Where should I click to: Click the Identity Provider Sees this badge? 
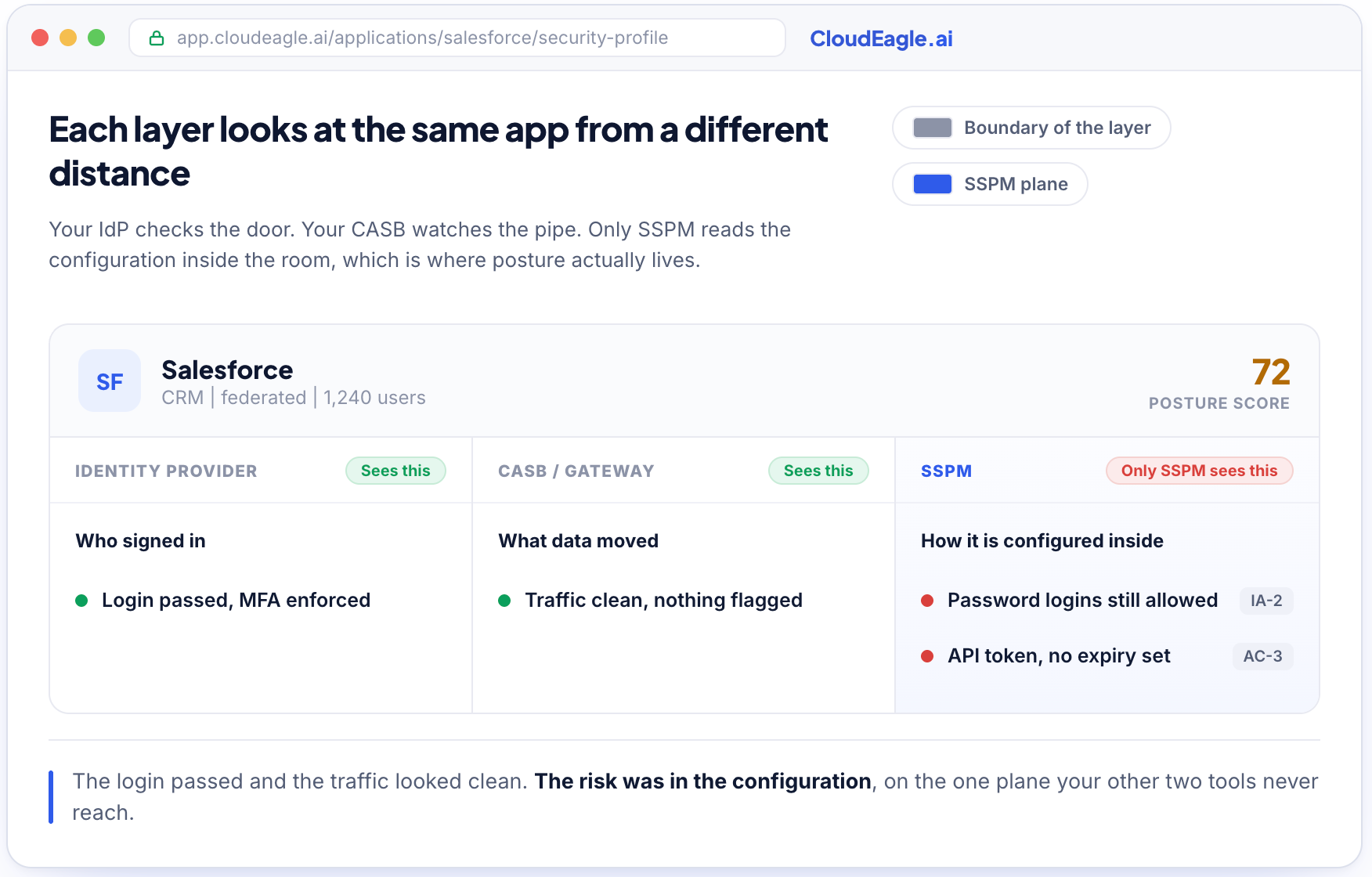click(x=395, y=471)
